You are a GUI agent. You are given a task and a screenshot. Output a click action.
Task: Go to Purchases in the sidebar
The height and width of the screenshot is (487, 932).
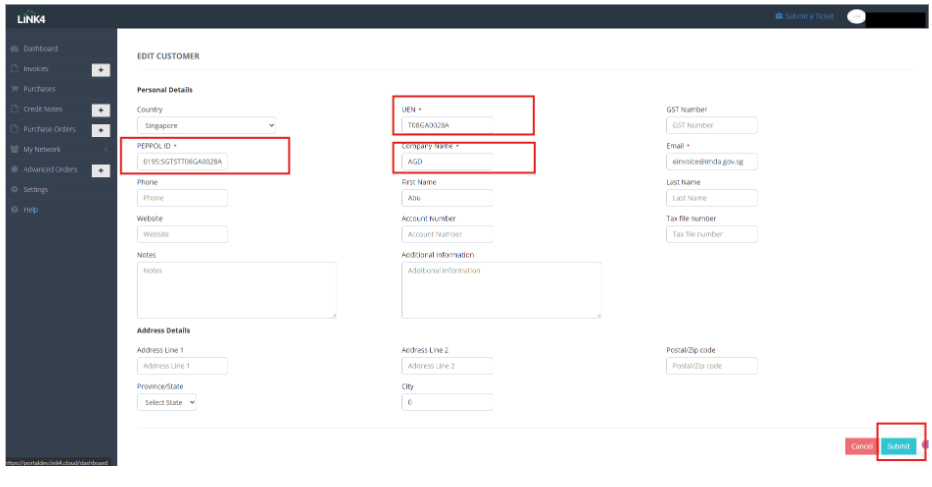point(39,89)
